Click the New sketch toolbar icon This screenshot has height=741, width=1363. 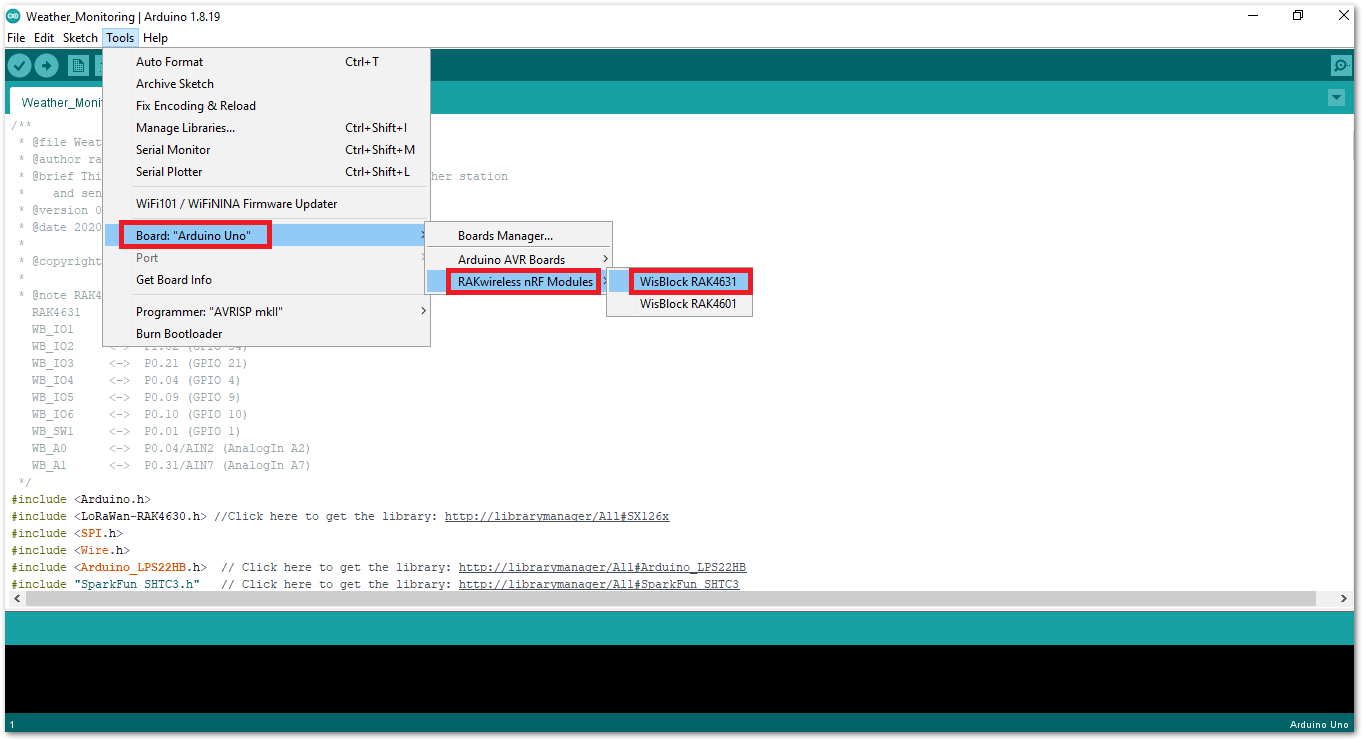[78, 66]
